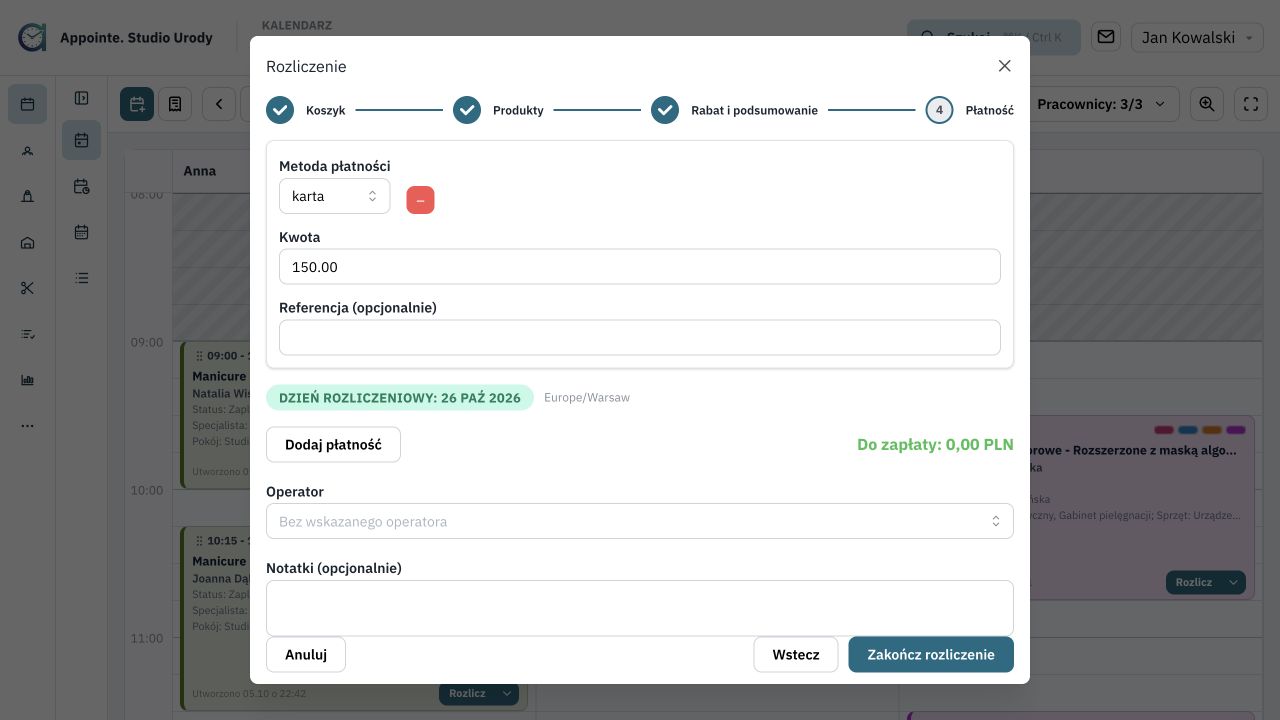The width and height of the screenshot is (1280, 720).
Task: Go to previous day with the left arrow
Action: 219,104
